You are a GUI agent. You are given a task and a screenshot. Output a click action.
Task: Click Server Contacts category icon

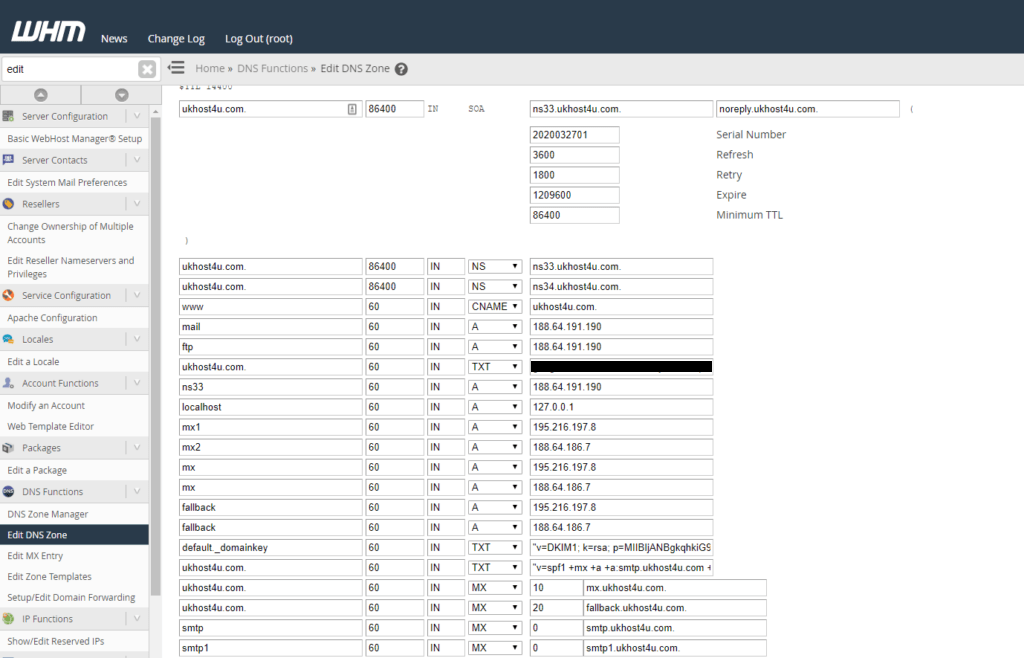point(8,160)
